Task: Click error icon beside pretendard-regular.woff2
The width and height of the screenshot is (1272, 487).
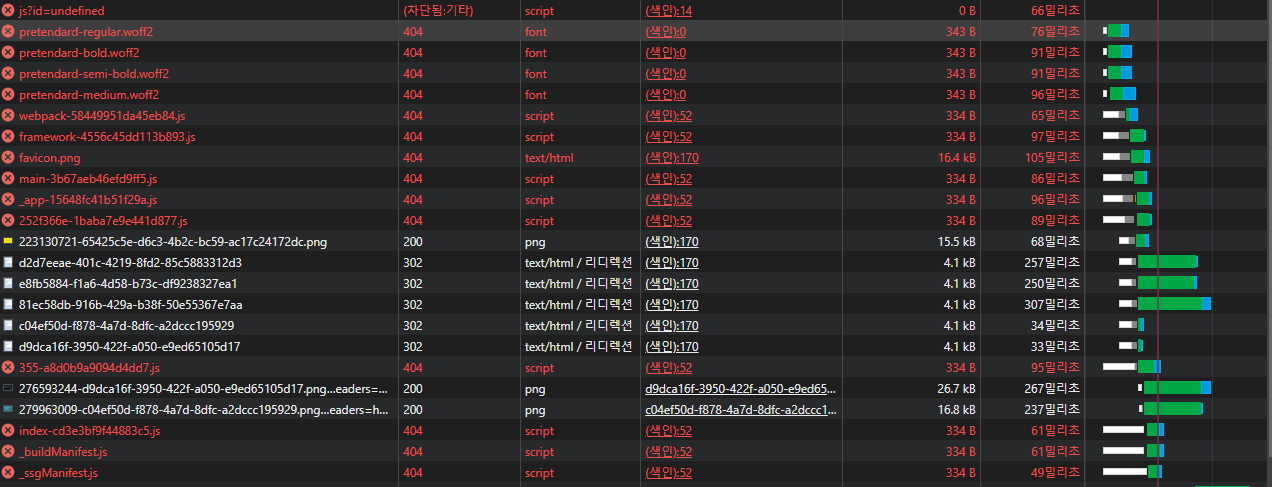Action: pyautogui.click(x=8, y=32)
